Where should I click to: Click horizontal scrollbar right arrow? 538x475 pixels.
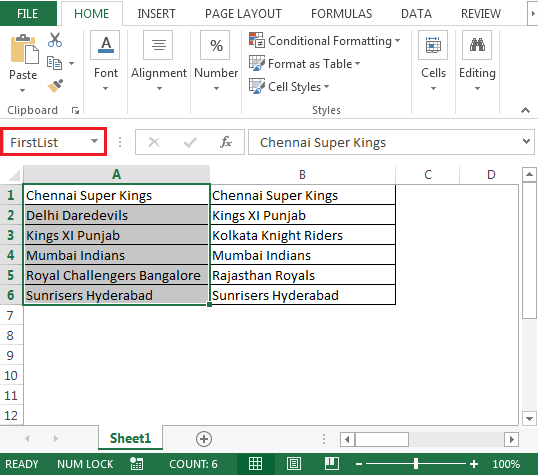coord(512,439)
